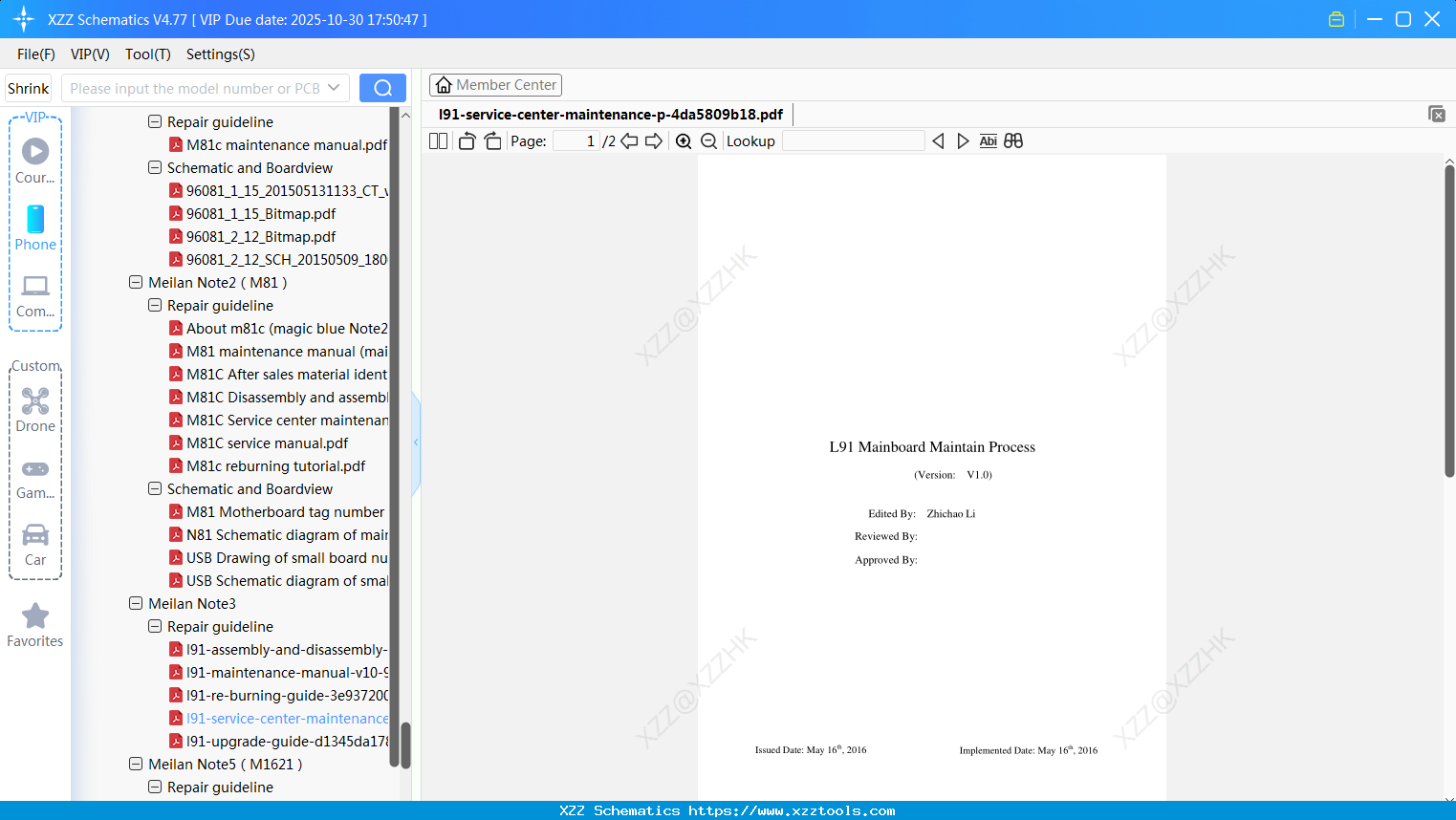Click the XZZ logo in title bar

click(24, 19)
